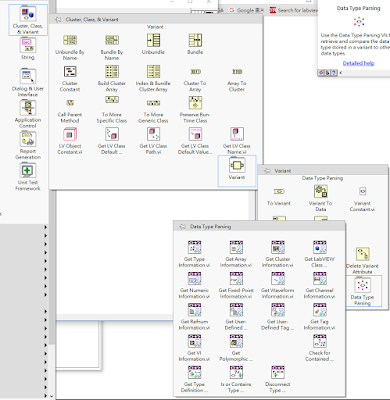Screen dimensions: 390x400
Task: Pin the Cluster, Class, & Variant palette
Action: [x=58, y=20]
